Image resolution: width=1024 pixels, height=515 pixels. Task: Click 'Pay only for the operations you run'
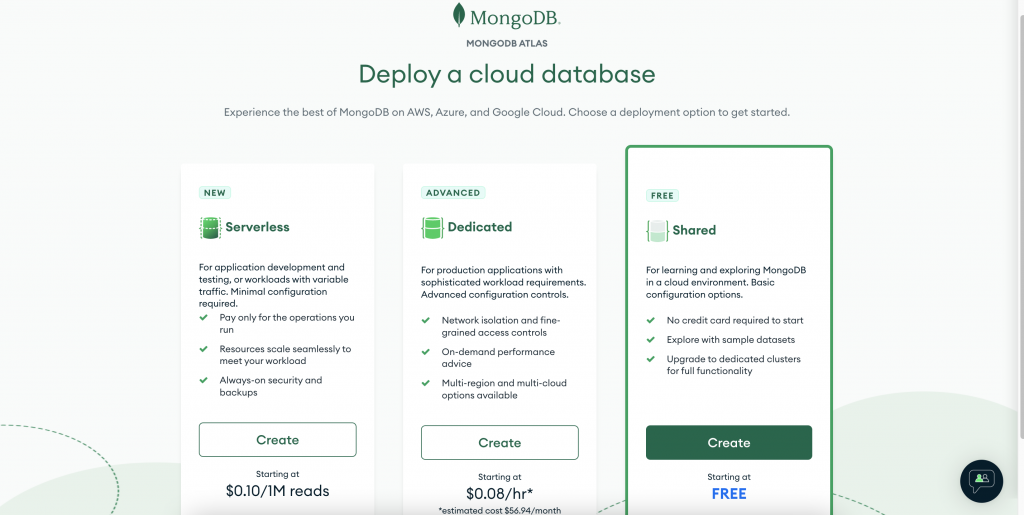coord(287,324)
